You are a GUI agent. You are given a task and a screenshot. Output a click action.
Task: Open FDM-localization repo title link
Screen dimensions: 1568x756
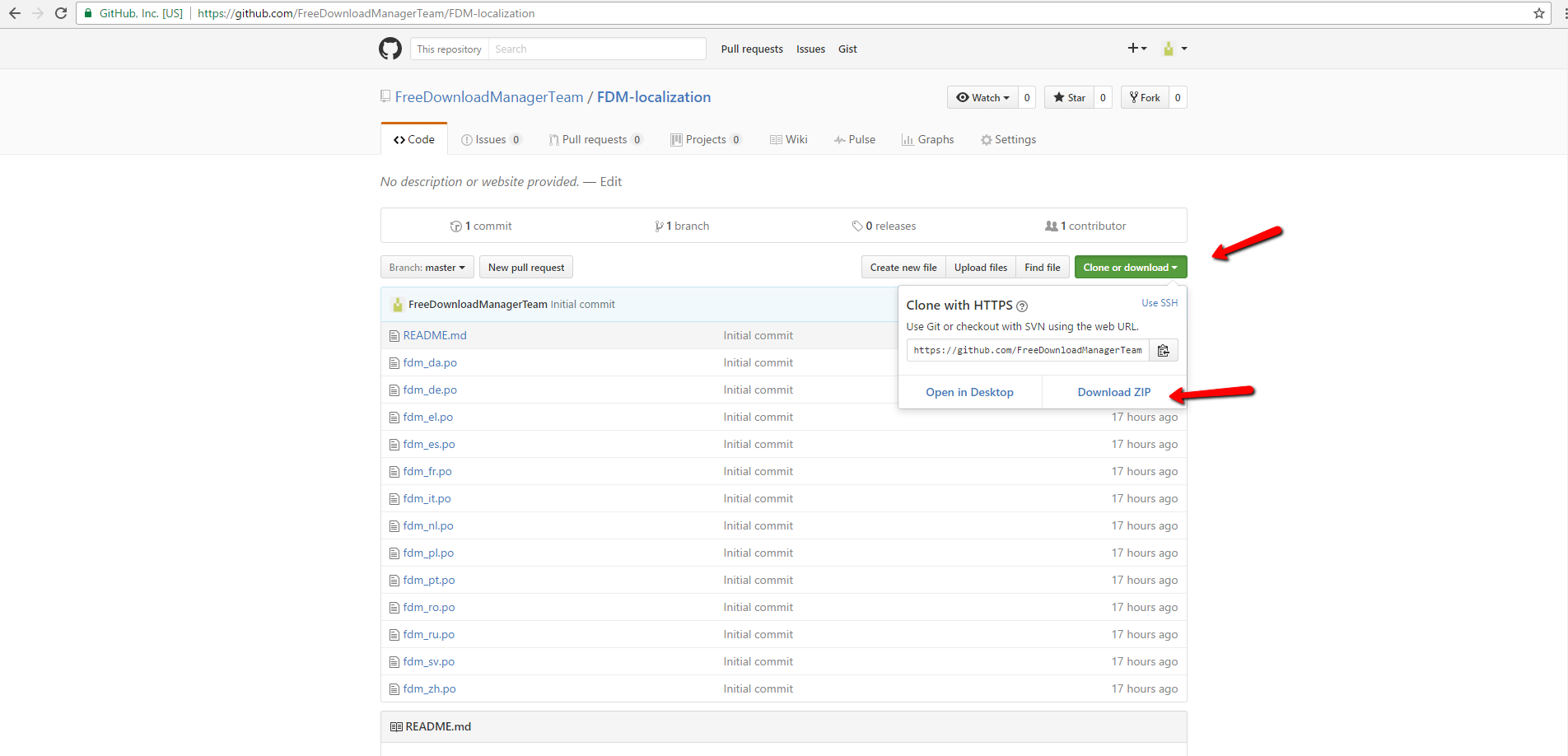[654, 97]
